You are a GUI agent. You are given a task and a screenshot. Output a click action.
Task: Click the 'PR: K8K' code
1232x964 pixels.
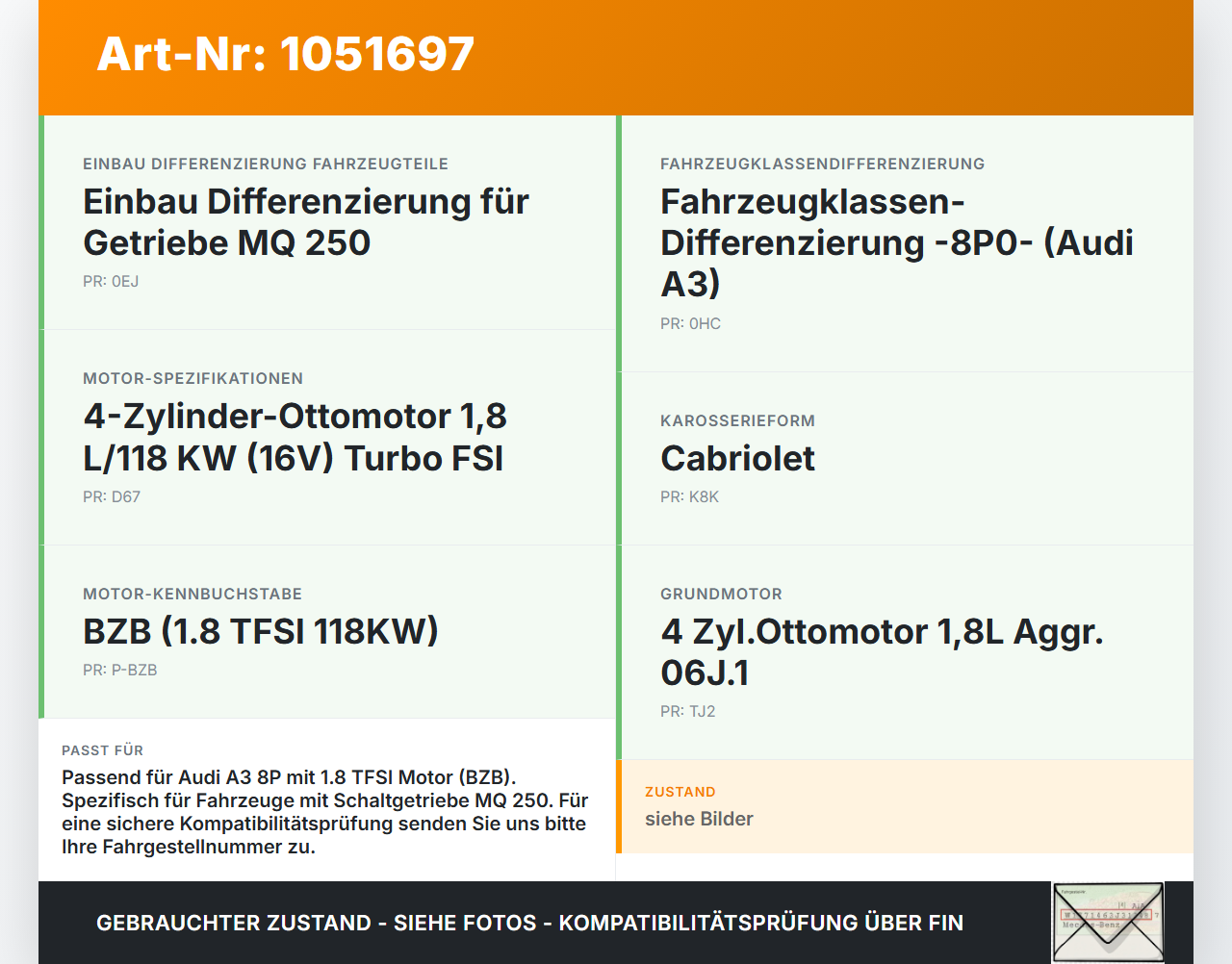(x=689, y=497)
